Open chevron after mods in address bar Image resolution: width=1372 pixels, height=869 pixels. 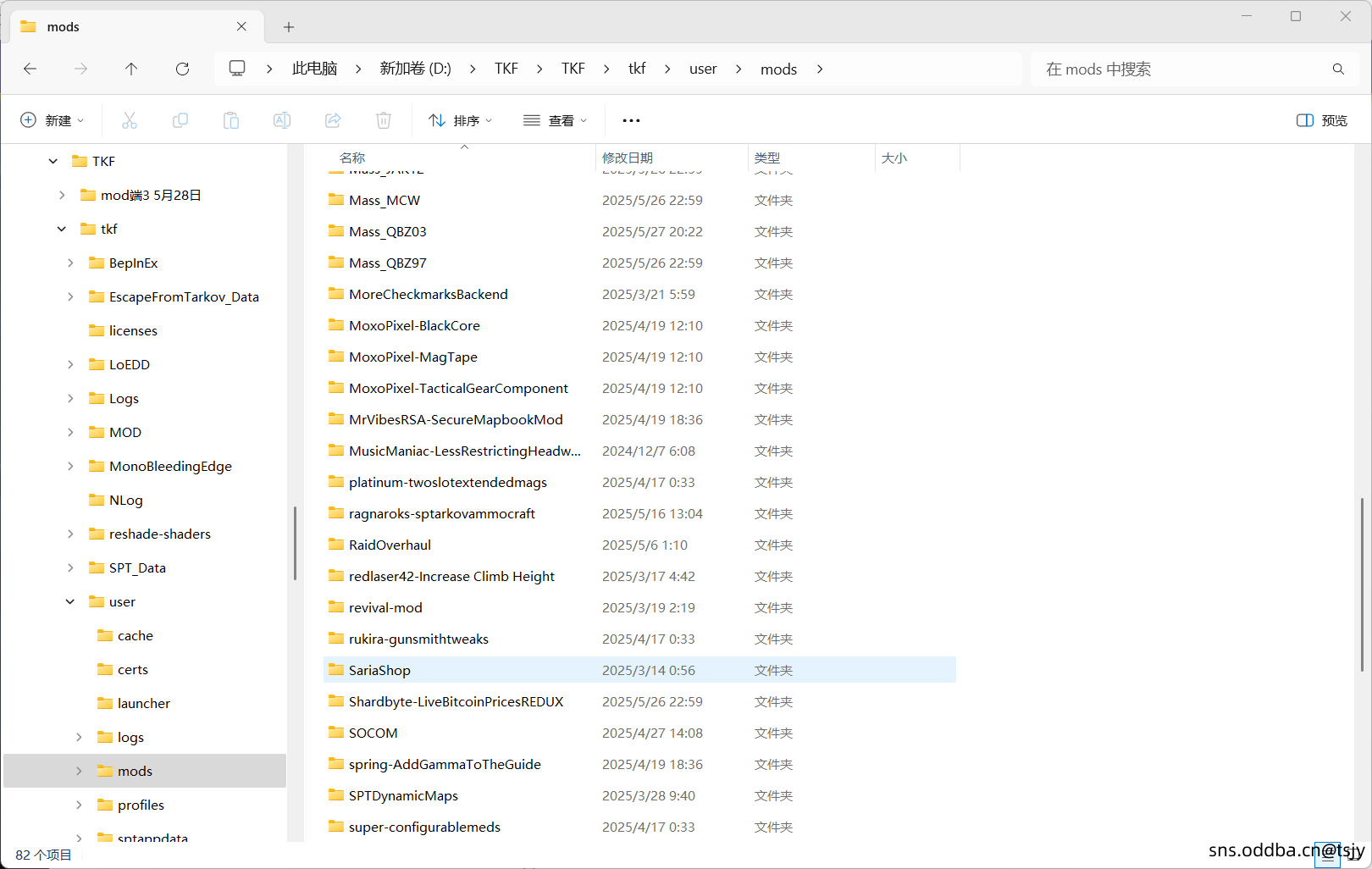820,69
